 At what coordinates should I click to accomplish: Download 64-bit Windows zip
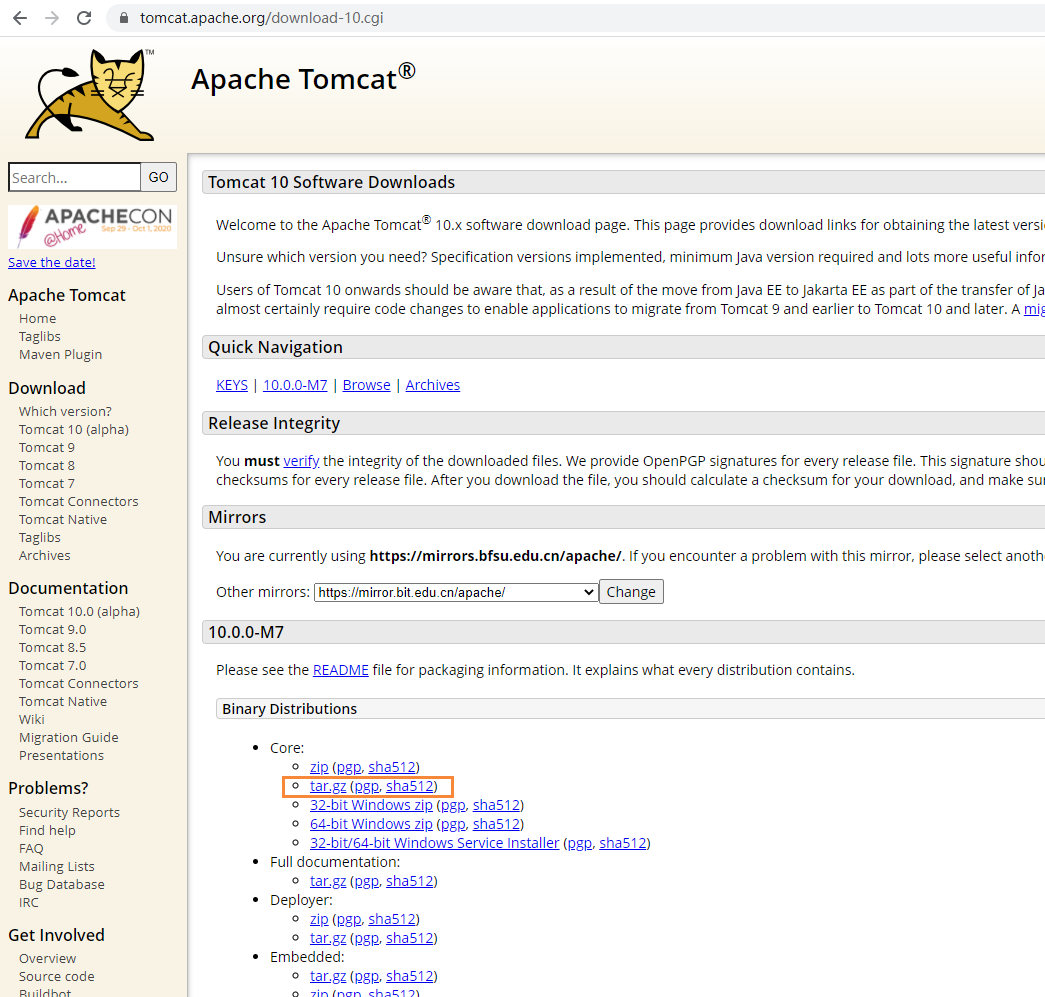click(371, 824)
